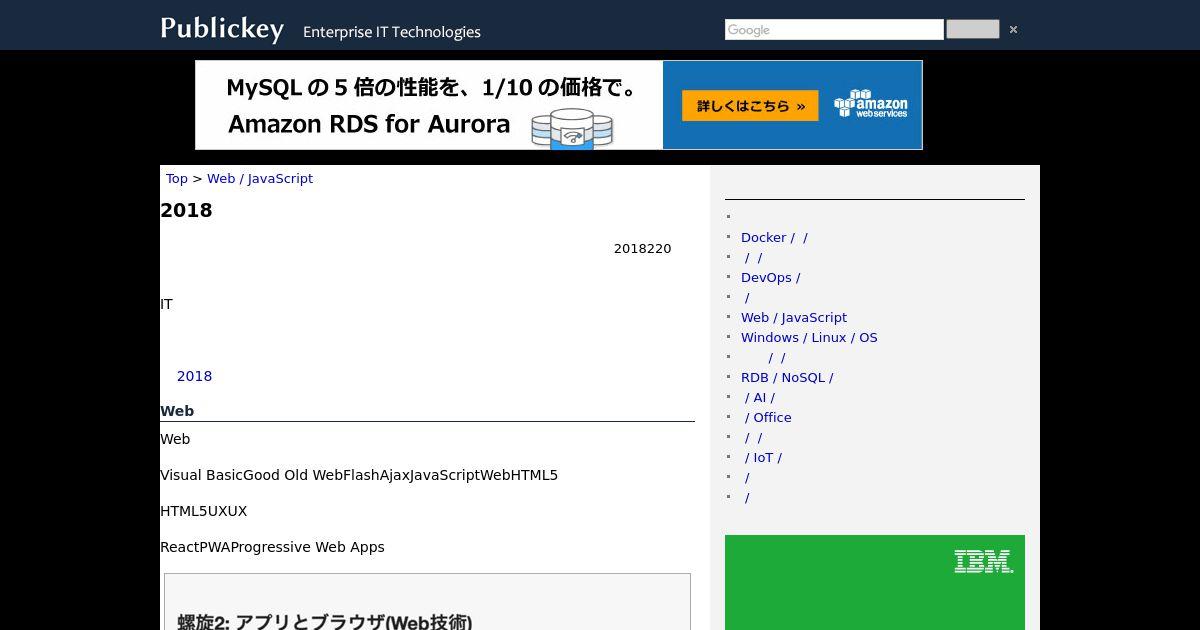Open the Docker category link

[x=774, y=237]
